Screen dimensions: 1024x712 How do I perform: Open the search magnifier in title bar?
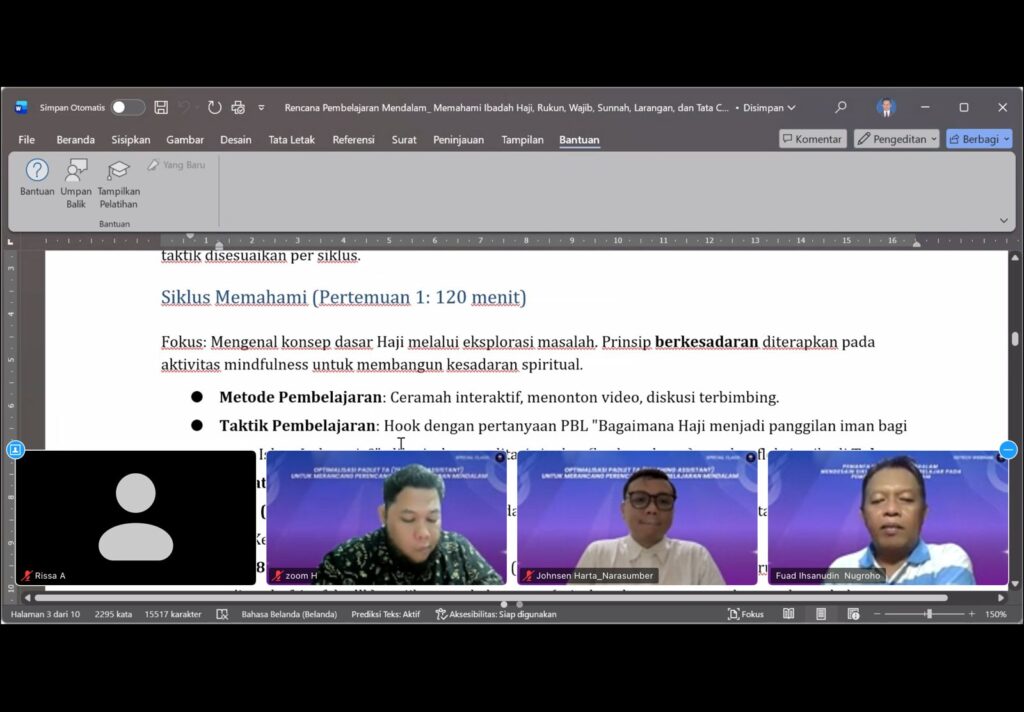coord(841,108)
